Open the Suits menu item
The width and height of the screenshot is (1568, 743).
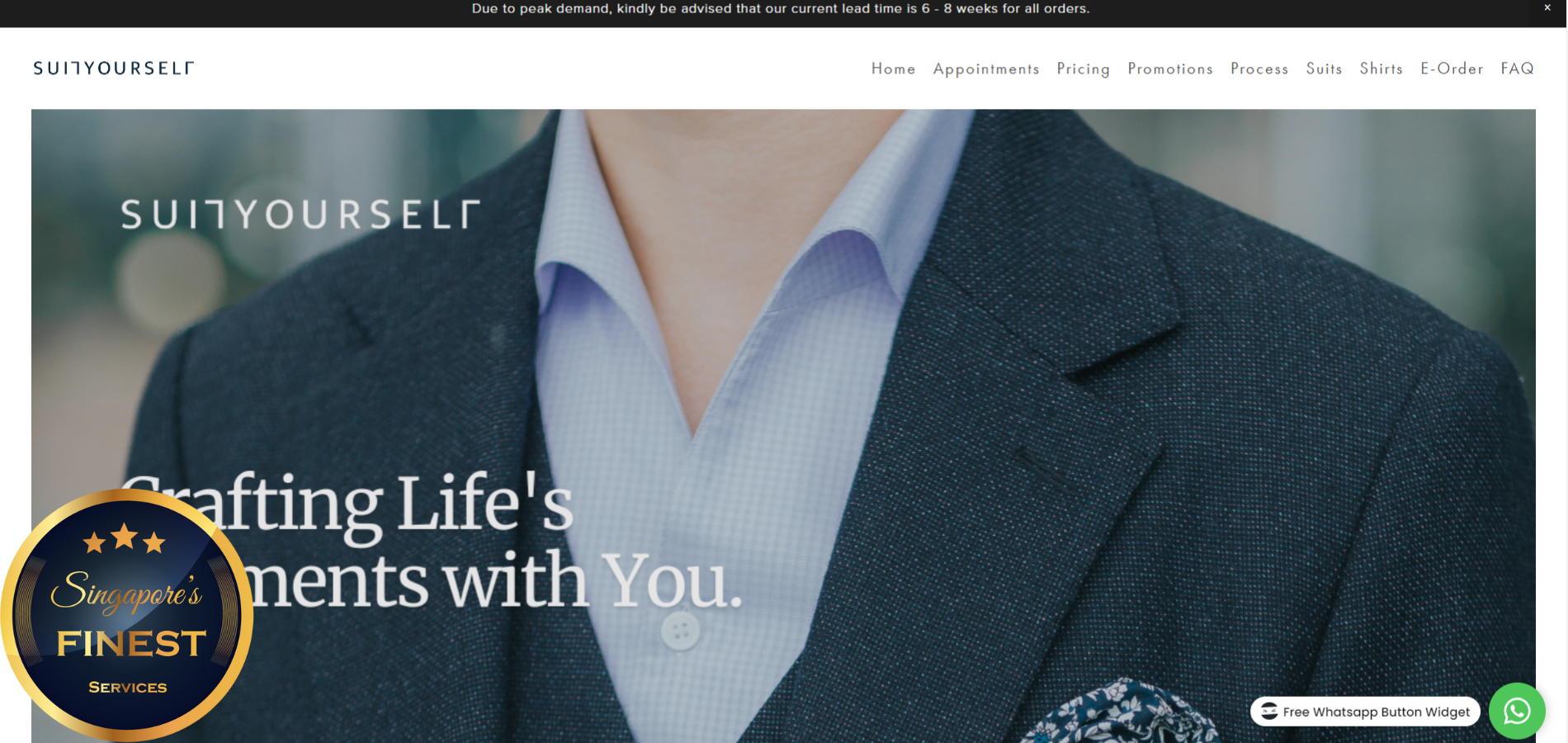coord(1324,69)
